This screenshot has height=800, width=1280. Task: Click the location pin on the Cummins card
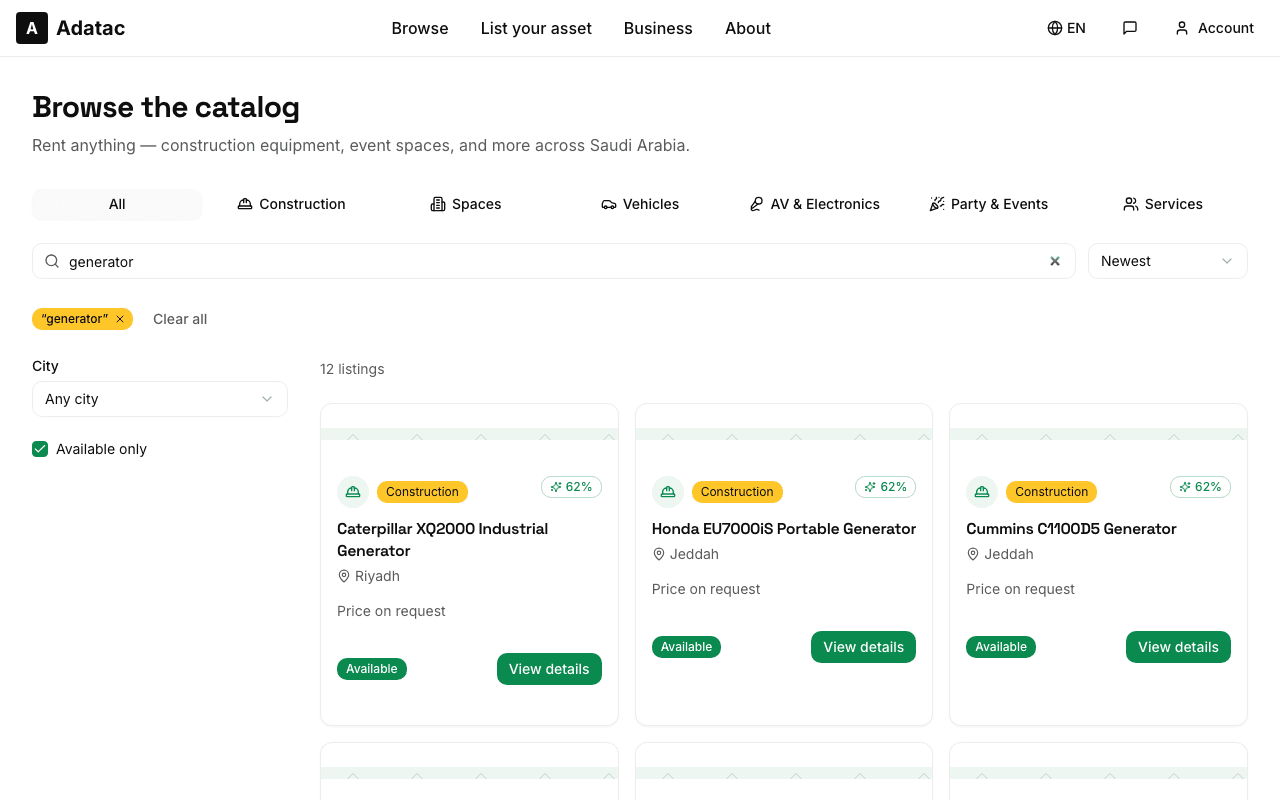973,554
